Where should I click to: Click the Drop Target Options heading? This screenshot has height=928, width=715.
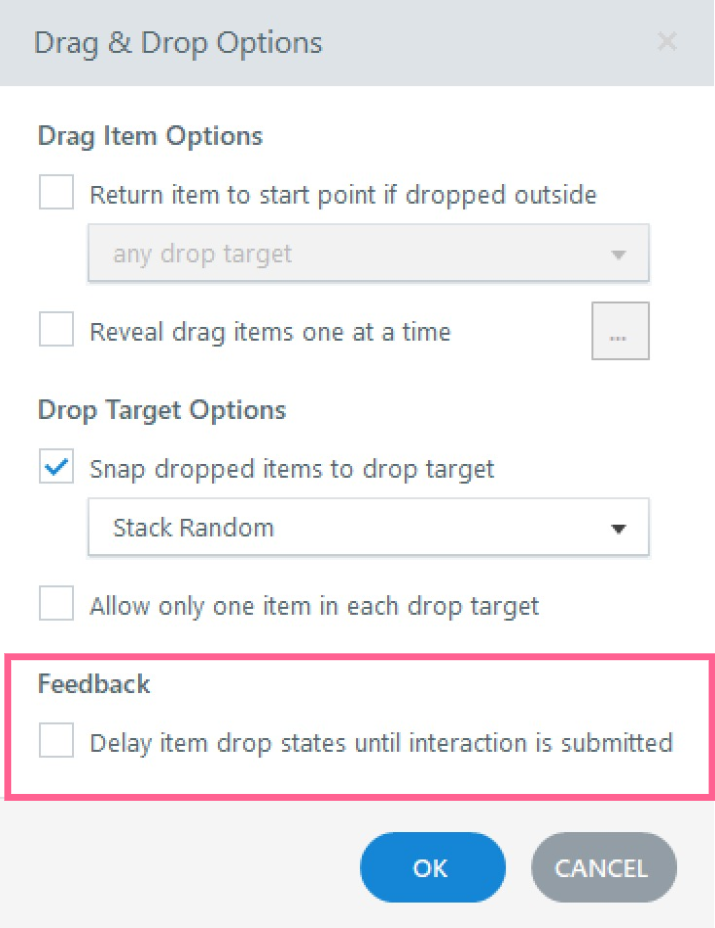162,410
